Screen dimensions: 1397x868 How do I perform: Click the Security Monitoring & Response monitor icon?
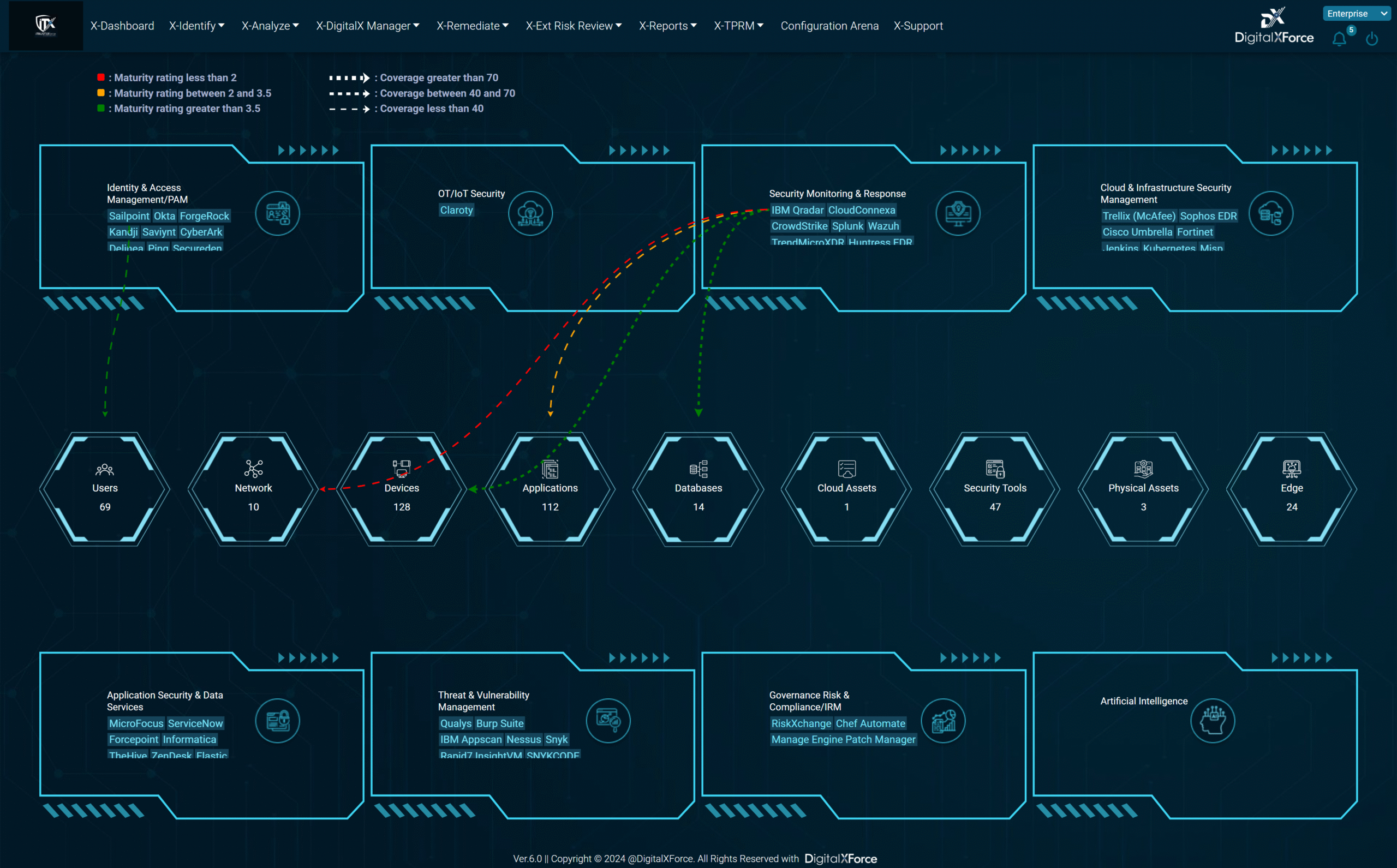coord(958,213)
